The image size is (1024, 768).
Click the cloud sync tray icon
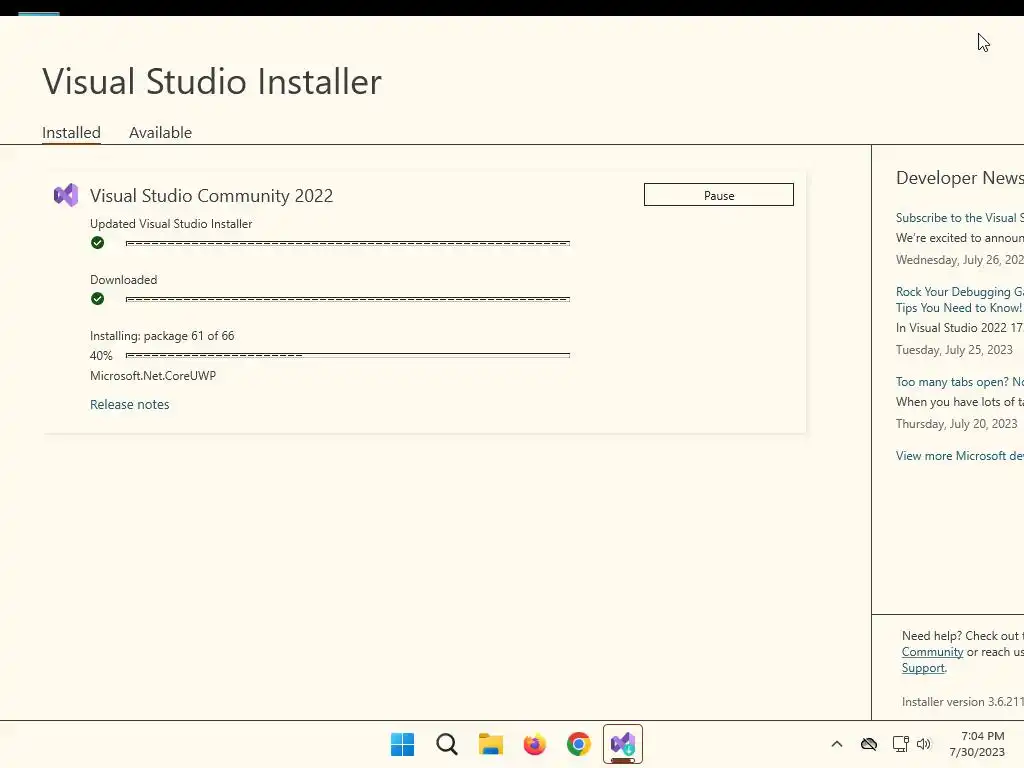tap(869, 744)
